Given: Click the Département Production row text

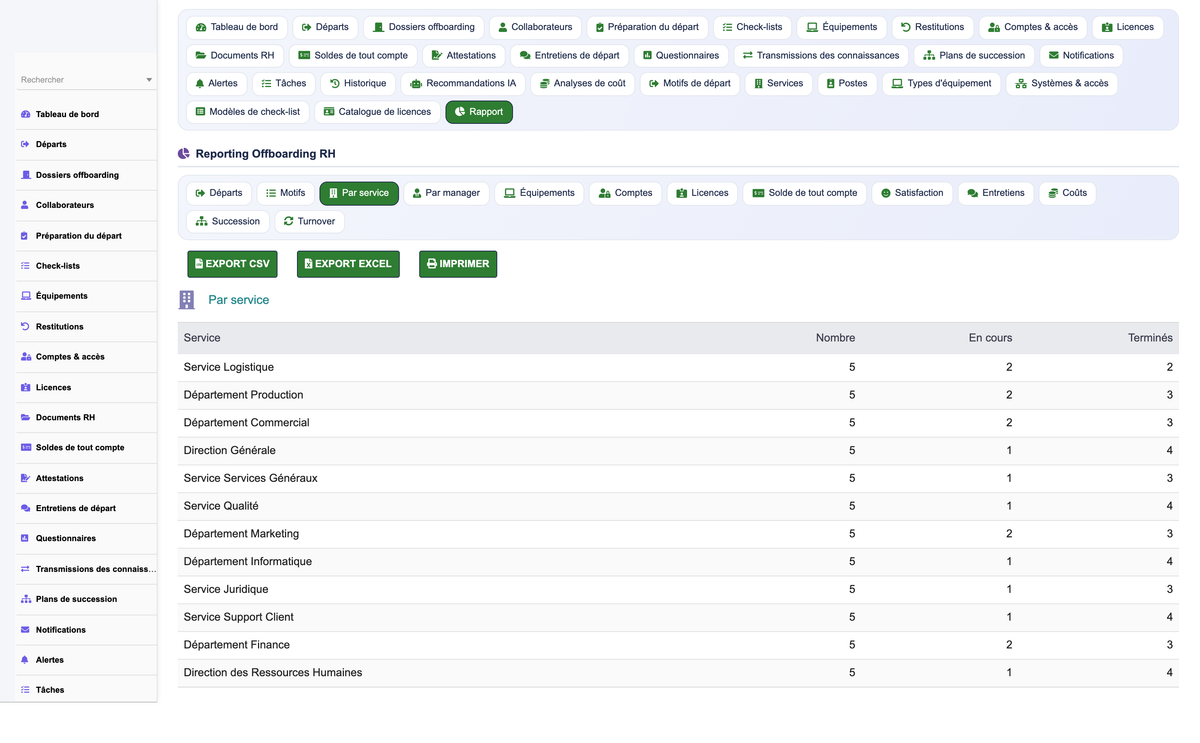Looking at the screenshot, I should click(243, 395).
